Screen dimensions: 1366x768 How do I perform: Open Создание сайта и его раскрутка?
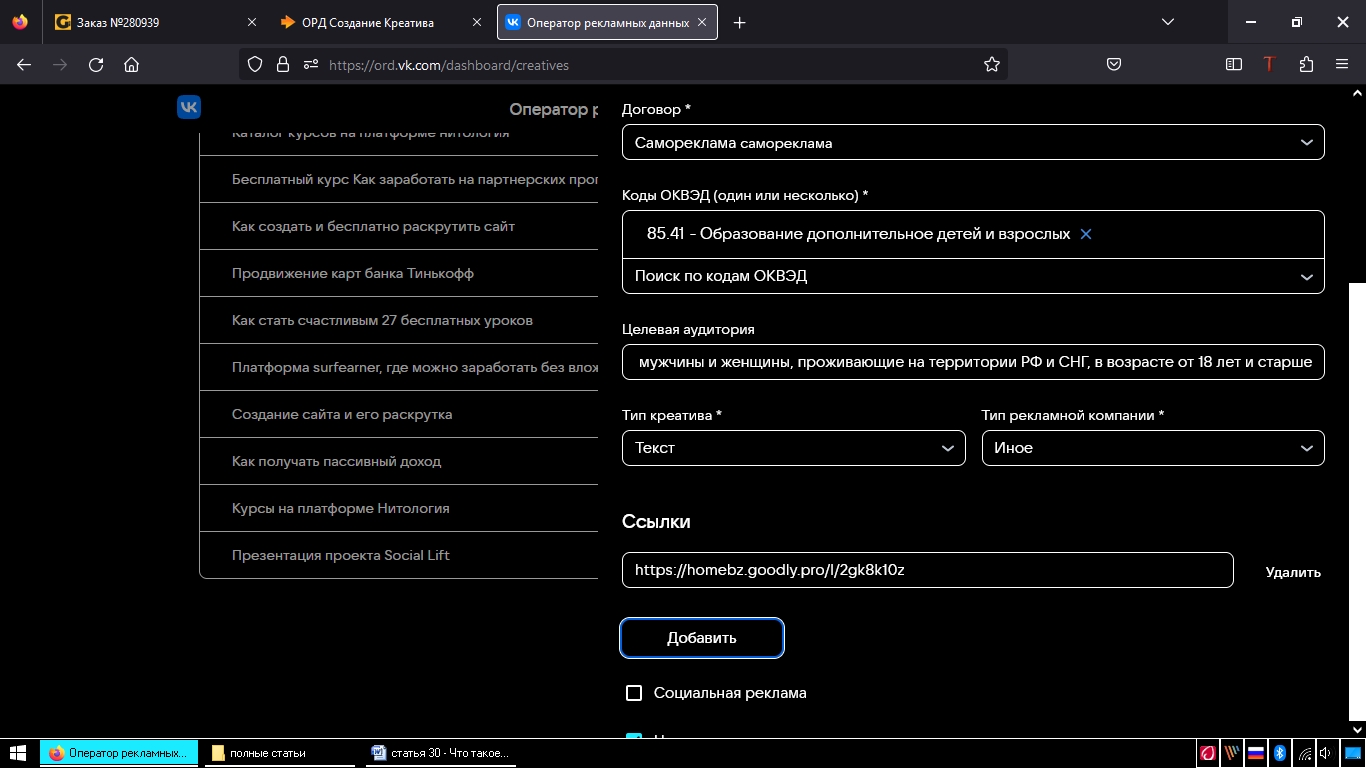(399, 414)
